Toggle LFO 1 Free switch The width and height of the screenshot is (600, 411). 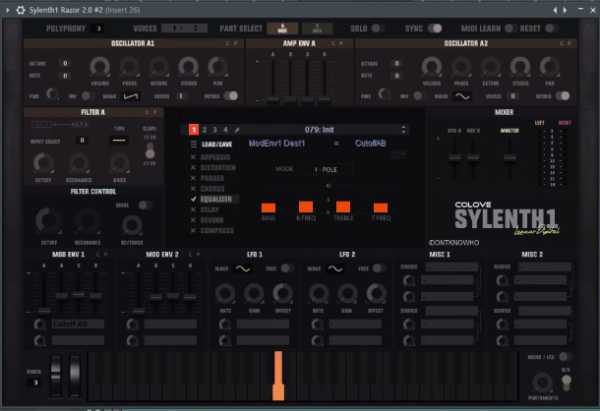click(x=285, y=269)
